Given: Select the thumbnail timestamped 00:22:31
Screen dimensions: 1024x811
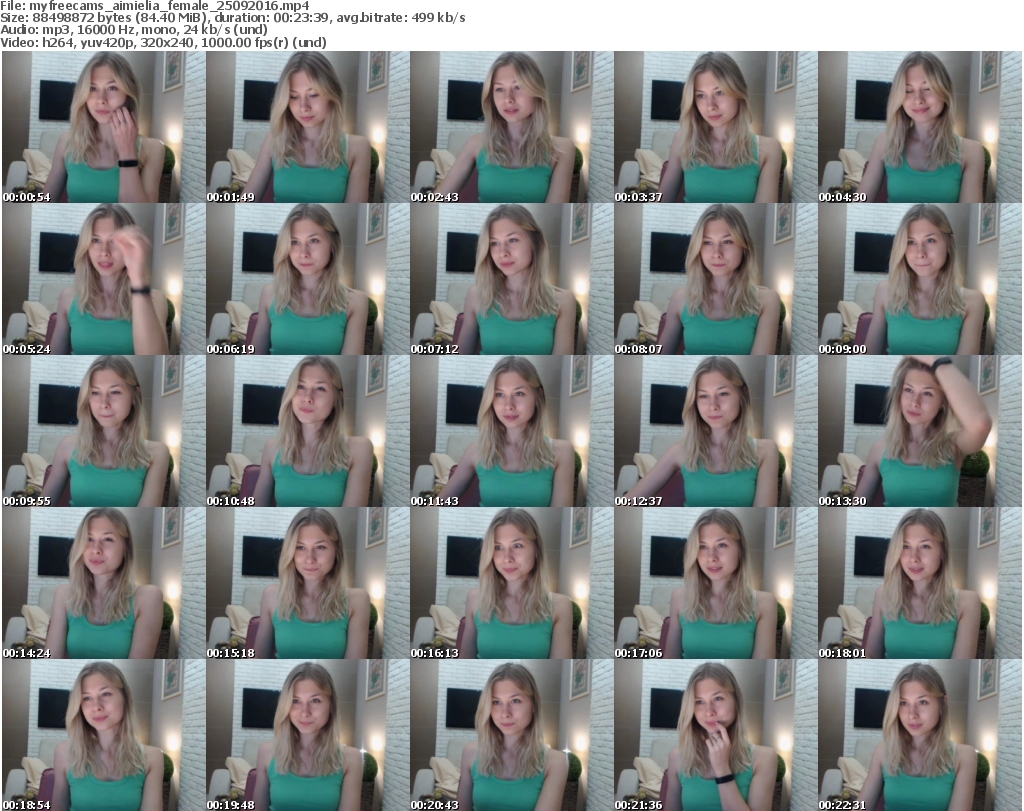Looking at the screenshot, I should pyautogui.click(x=920, y=735).
